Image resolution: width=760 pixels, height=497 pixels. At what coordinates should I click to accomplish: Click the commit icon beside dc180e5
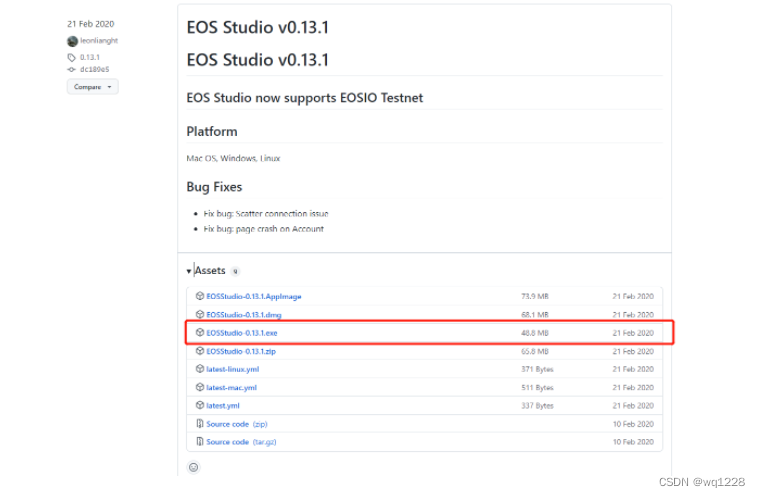click(x=72, y=70)
